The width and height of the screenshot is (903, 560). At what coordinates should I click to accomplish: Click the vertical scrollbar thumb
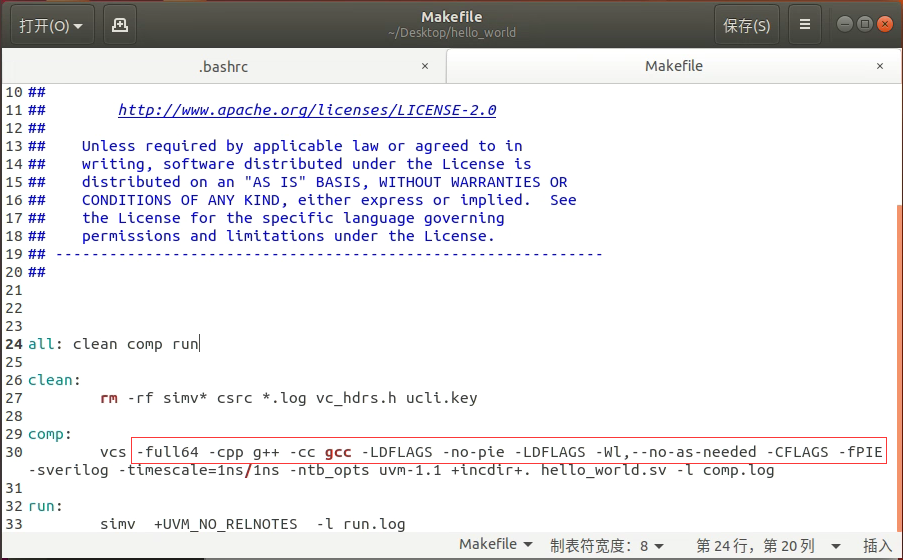[x=900, y=369]
